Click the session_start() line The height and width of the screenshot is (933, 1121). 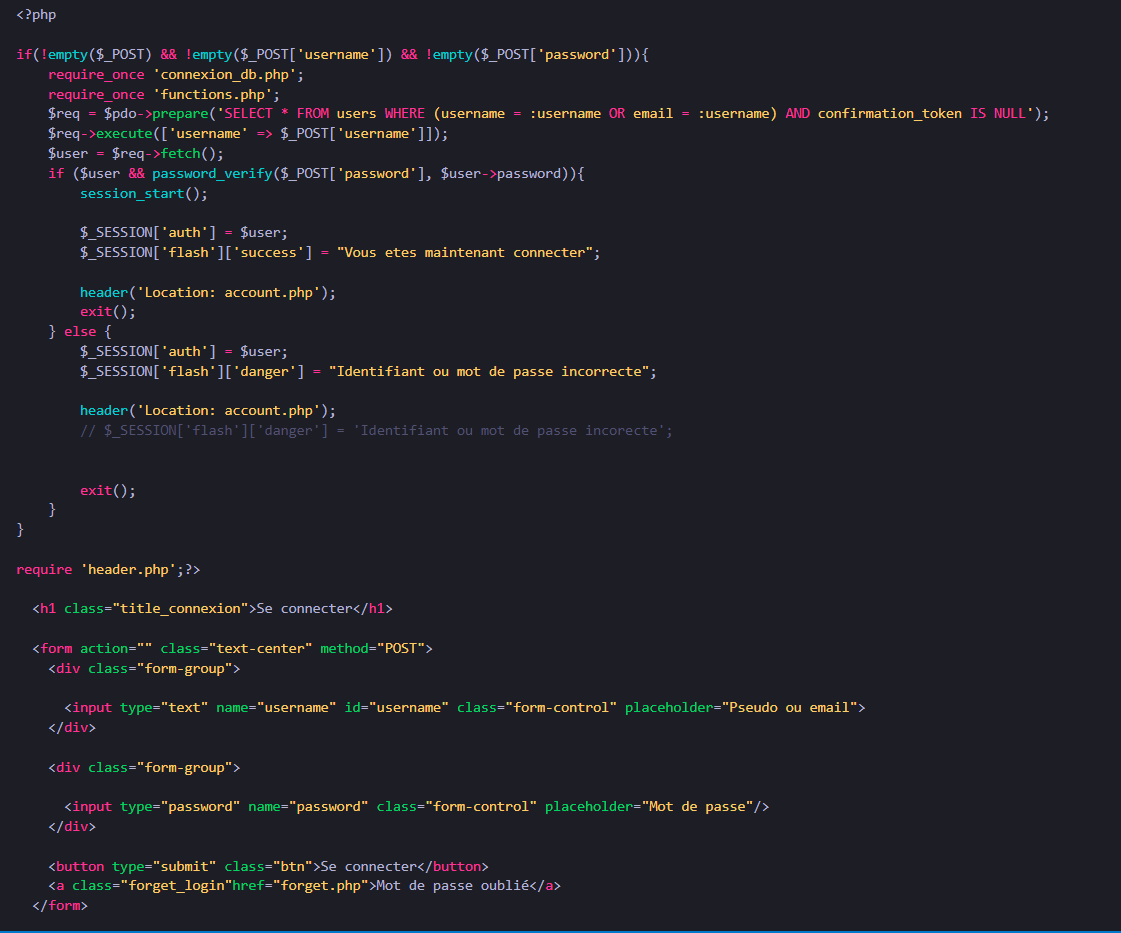[x=144, y=194]
